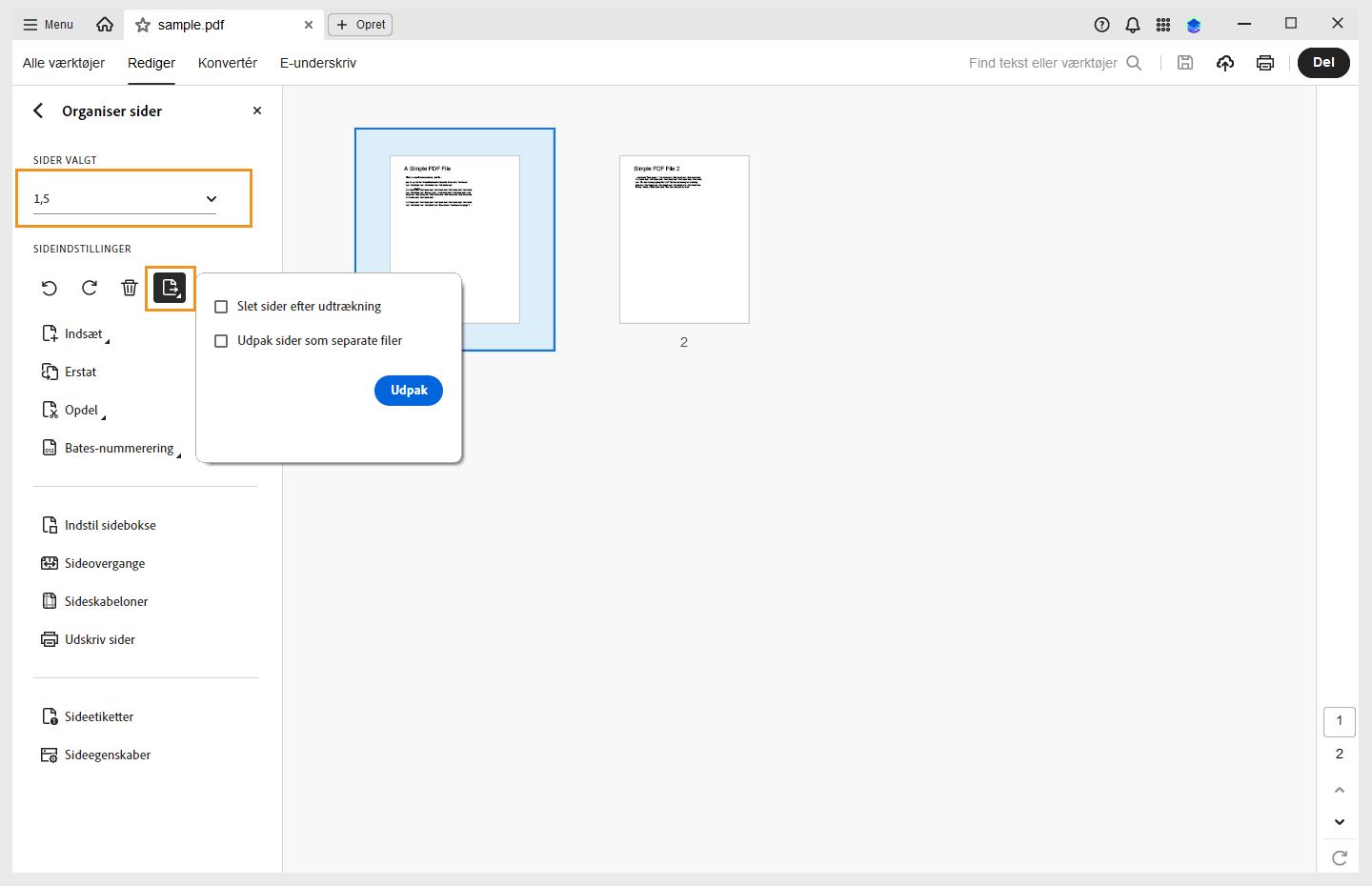
Task: Rotate selected pages counterclockwise
Action: click(x=50, y=288)
